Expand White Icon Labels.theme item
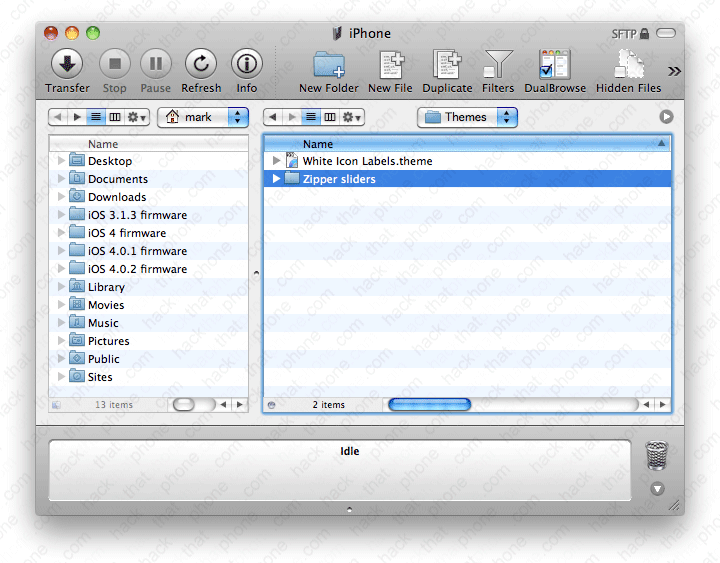This screenshot has width=720, height=563. (x=277, y=161)
